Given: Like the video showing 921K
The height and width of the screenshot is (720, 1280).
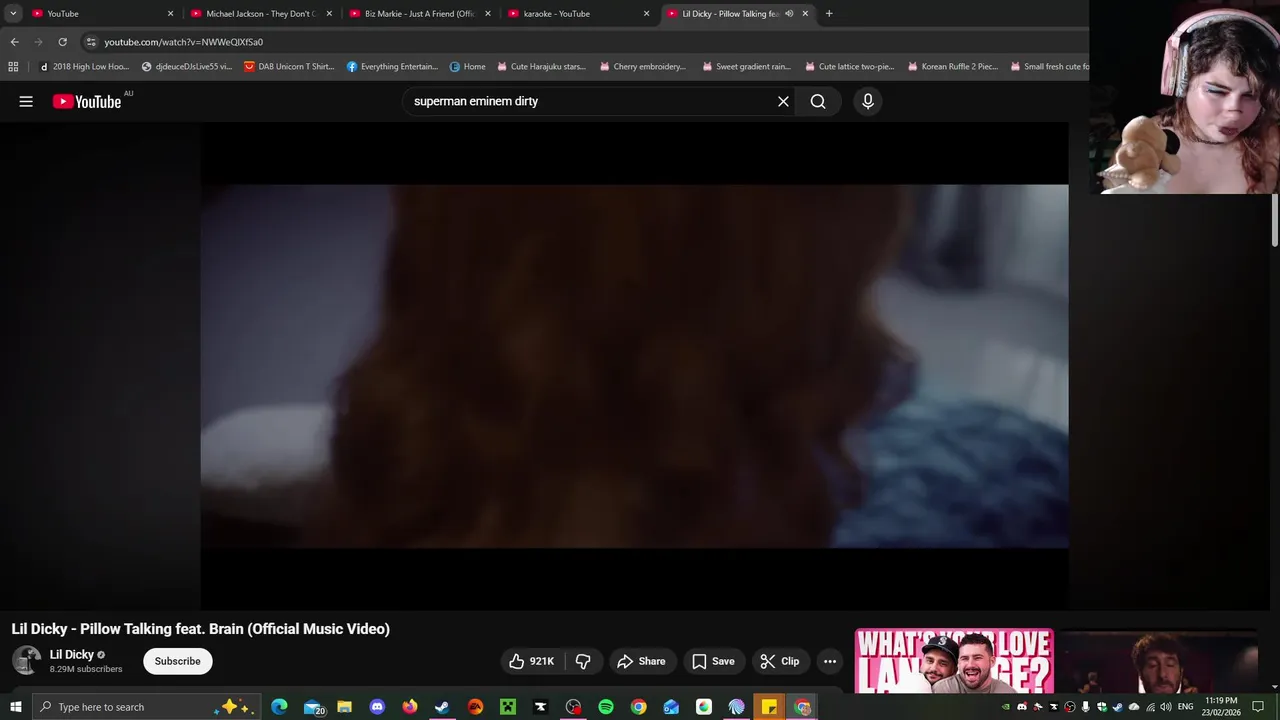Looking at the screenshot, I should (532, 661).
